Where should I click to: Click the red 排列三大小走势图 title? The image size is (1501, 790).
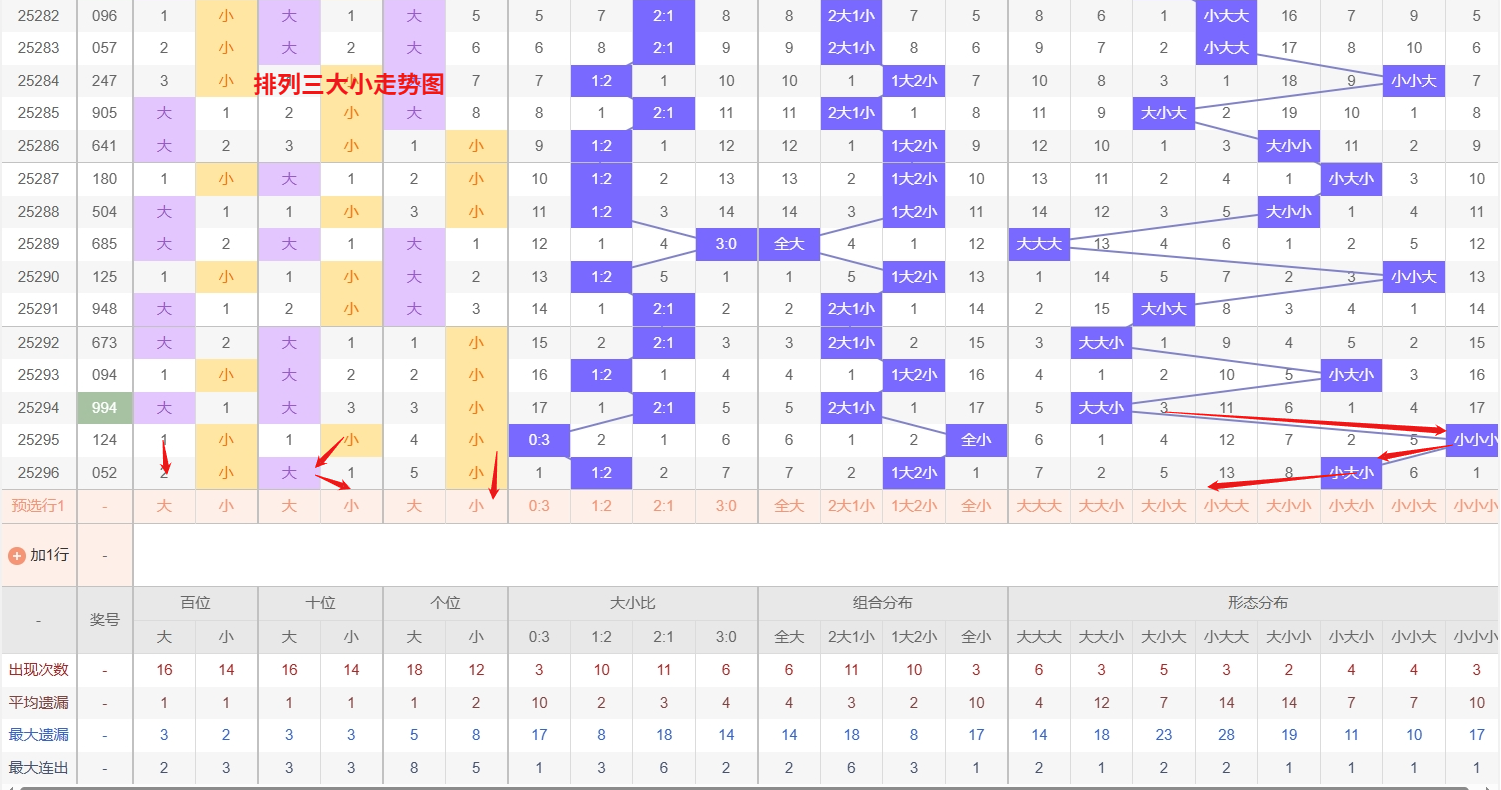tap(348, 85)
